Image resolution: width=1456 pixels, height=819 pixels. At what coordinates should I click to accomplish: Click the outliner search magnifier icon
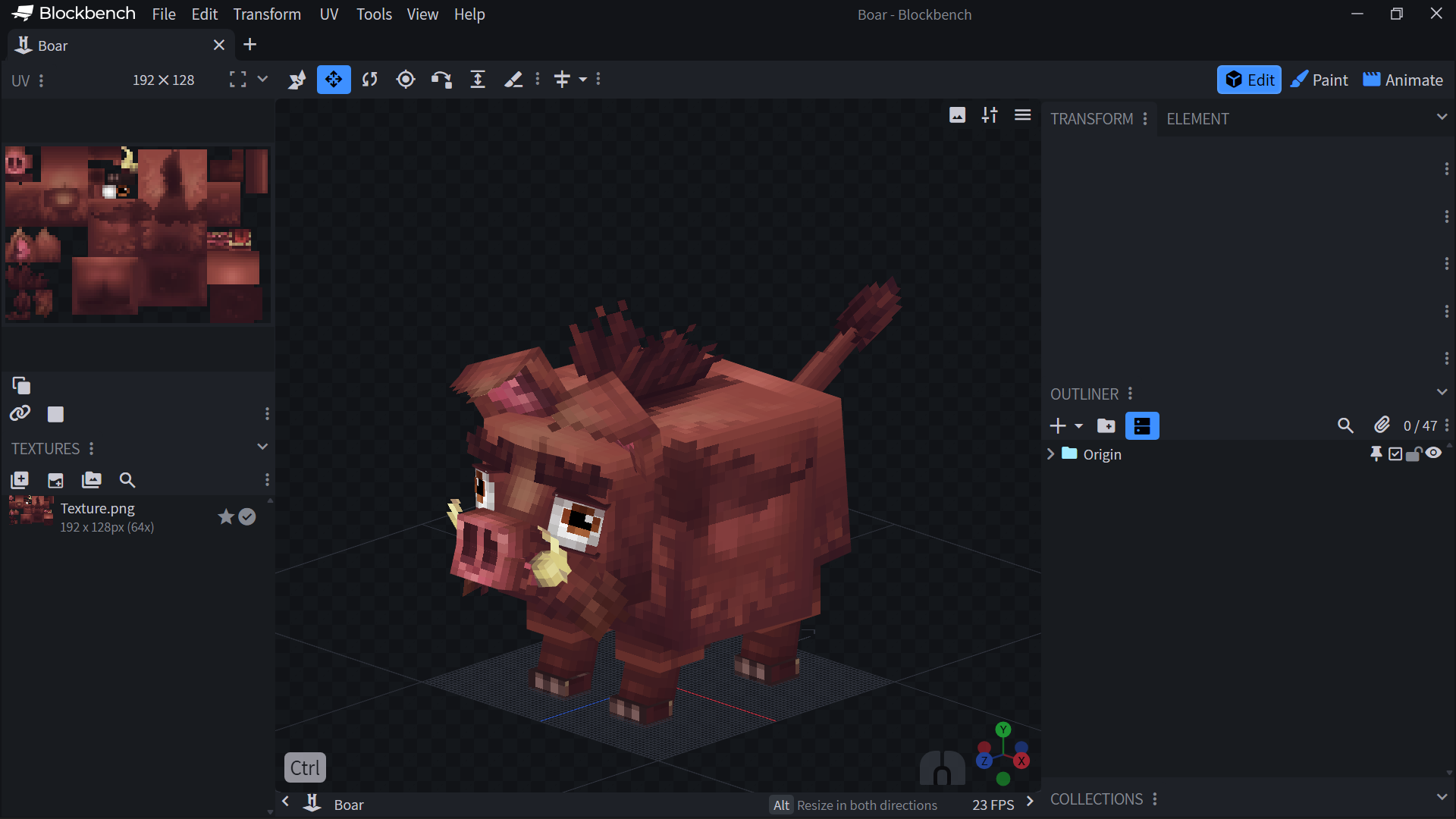1345,426
